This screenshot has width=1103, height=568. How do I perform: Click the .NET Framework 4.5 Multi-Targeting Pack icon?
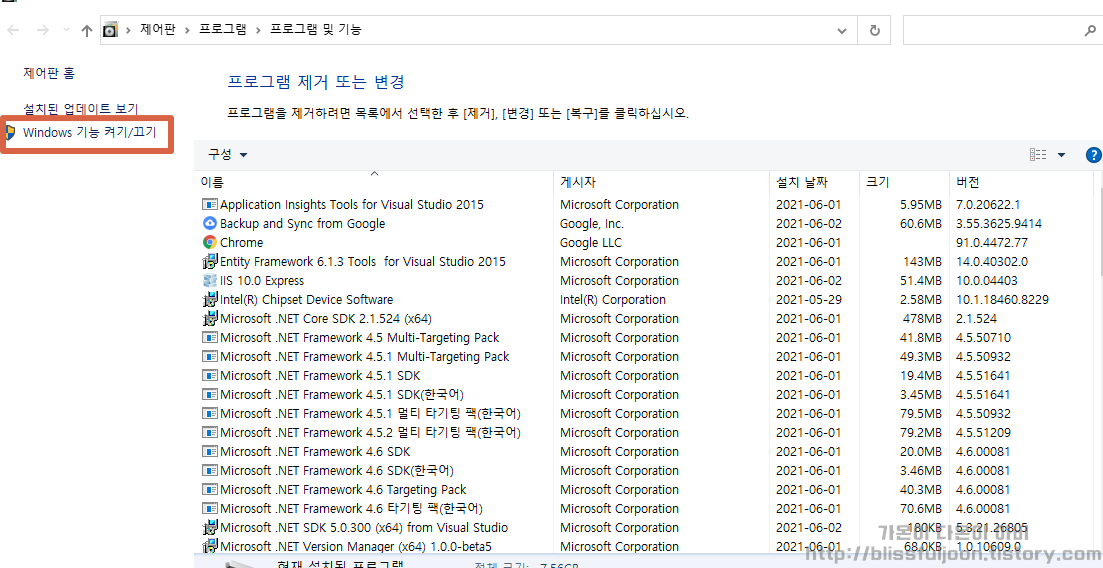coord(210,338)
